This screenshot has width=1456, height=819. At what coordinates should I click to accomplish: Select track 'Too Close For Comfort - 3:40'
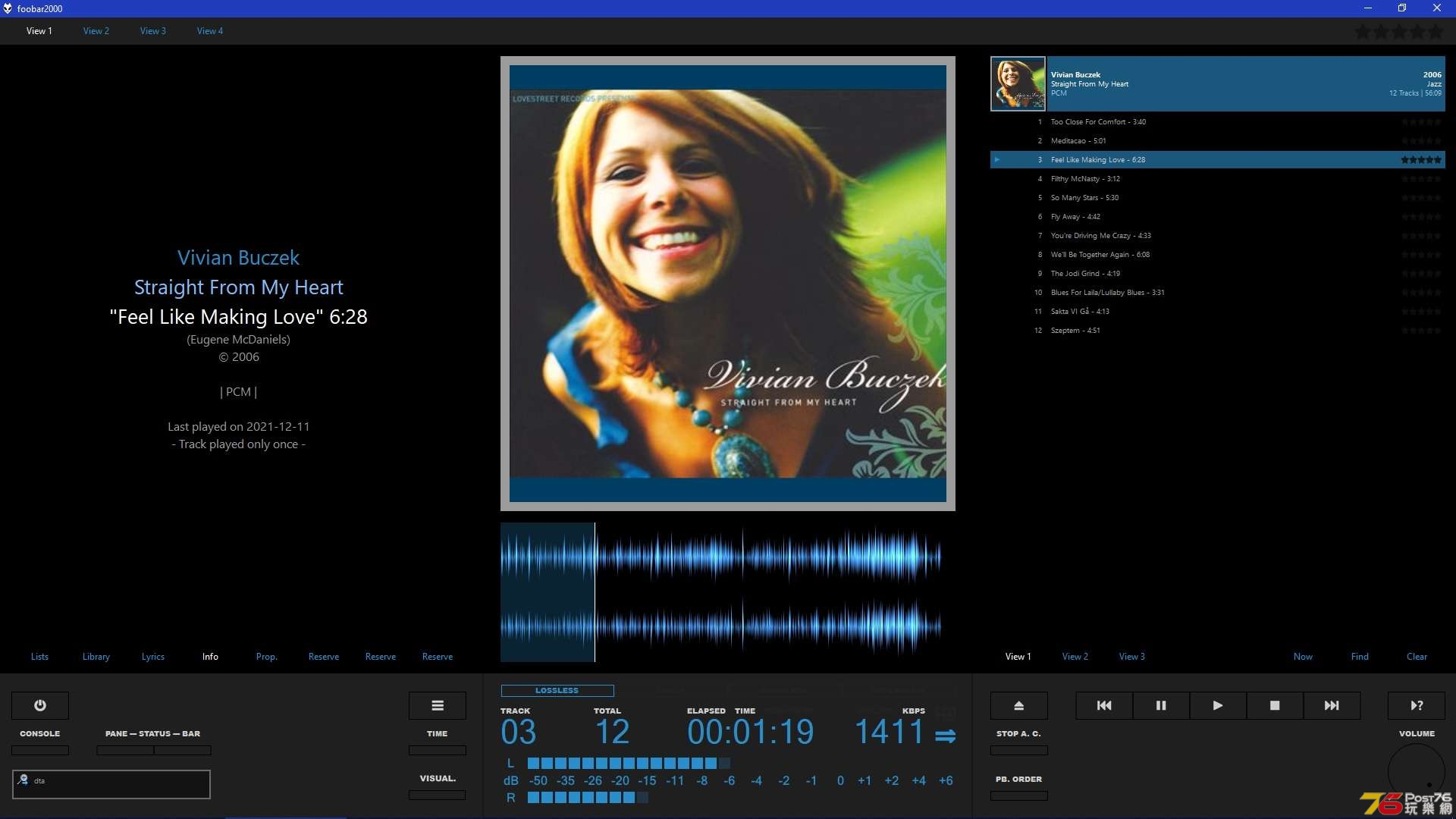click(x=1218, y=122)
